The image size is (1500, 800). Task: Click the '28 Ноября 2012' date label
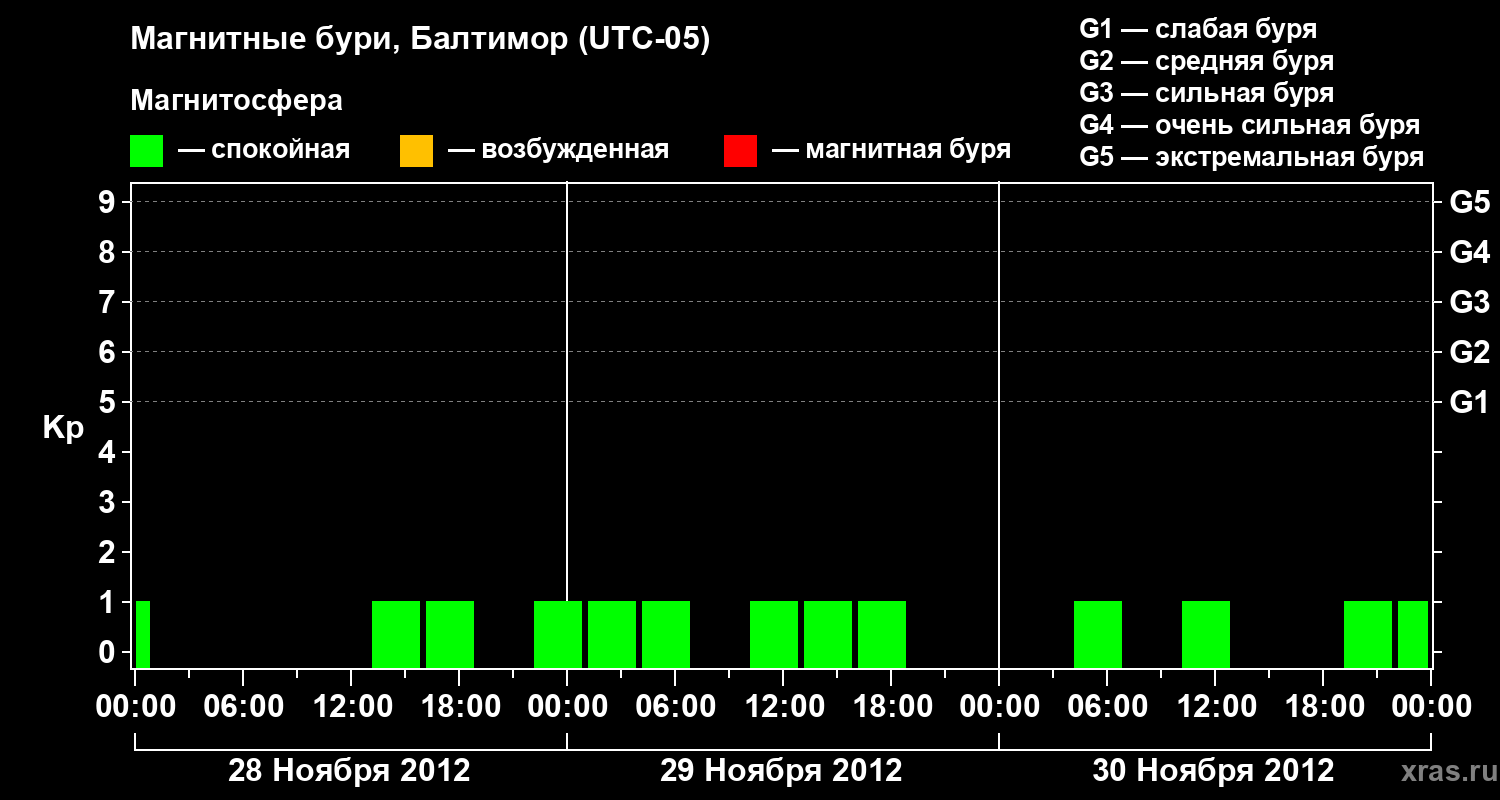(x=350, y=771)
